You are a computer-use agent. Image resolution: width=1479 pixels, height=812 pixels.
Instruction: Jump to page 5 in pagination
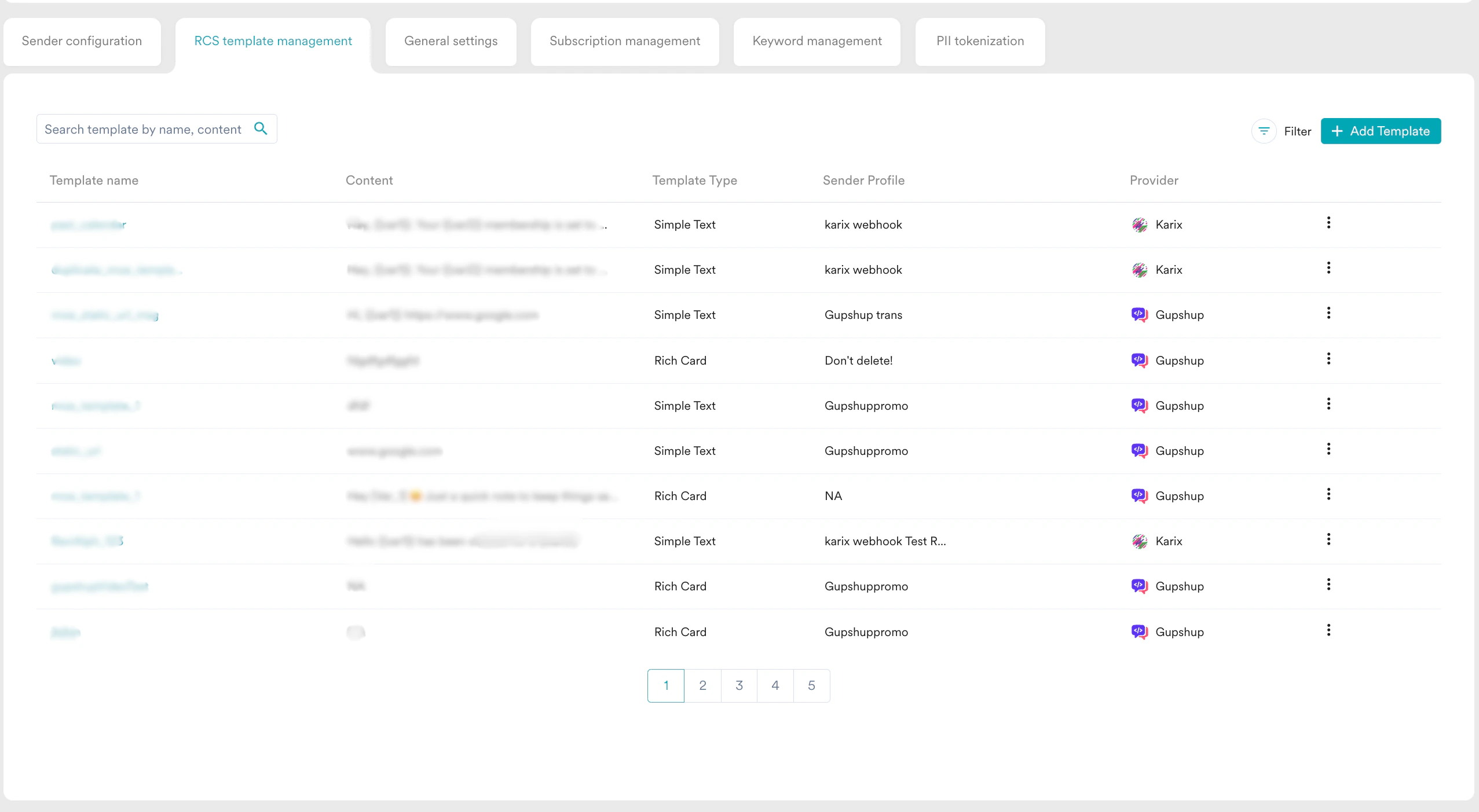point(811,686)
